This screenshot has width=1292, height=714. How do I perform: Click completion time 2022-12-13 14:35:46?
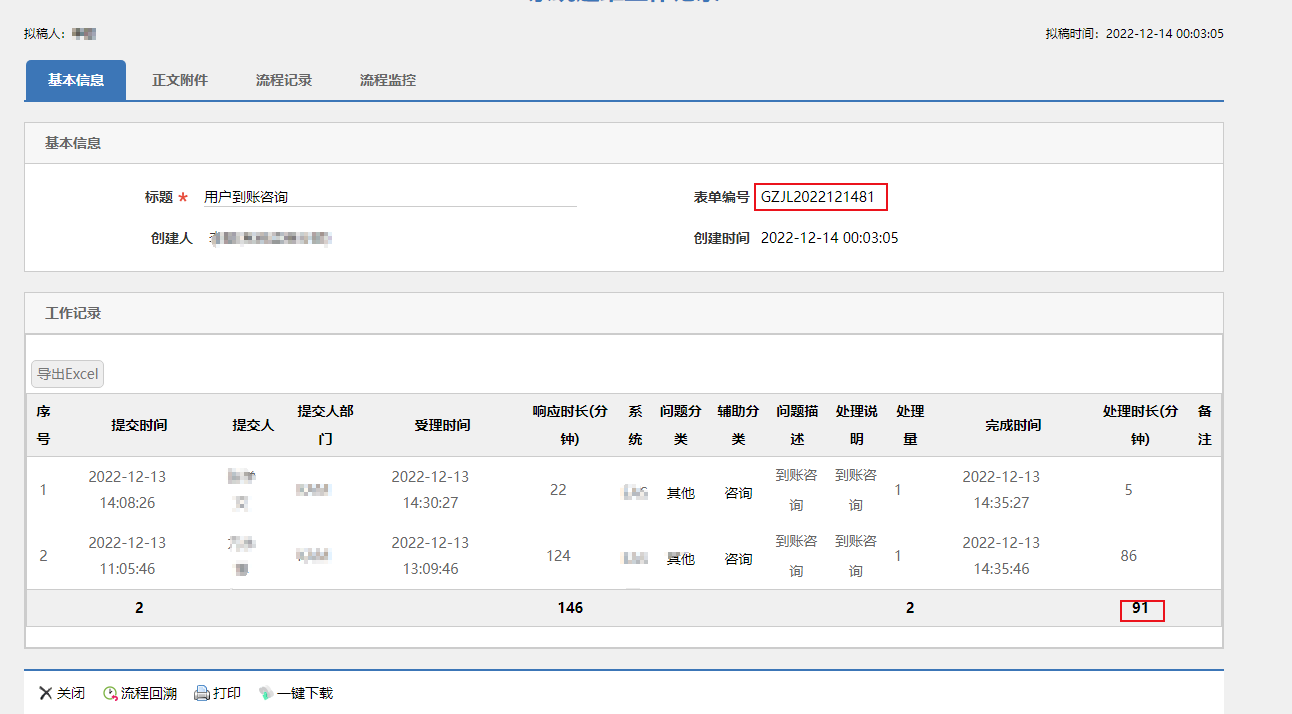coord(1001,556)
